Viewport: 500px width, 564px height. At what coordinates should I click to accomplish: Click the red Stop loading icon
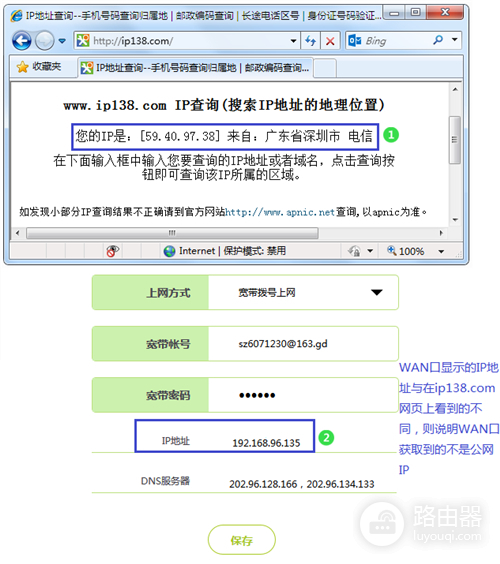tap(330, 41)
